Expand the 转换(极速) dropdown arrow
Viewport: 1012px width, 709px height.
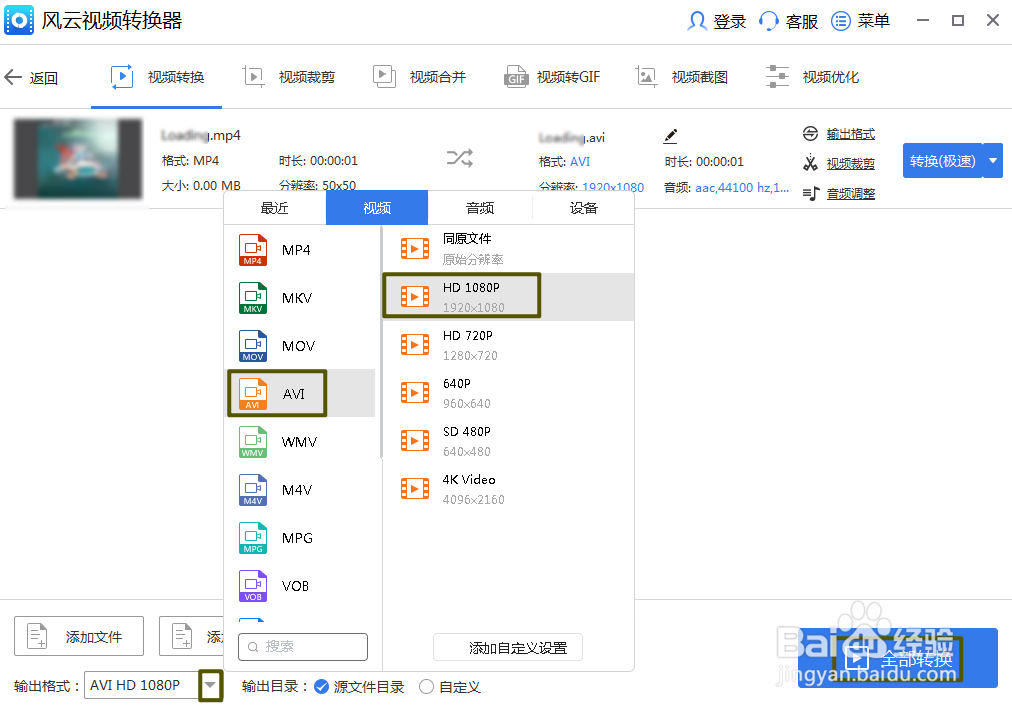tap(993, 161)
